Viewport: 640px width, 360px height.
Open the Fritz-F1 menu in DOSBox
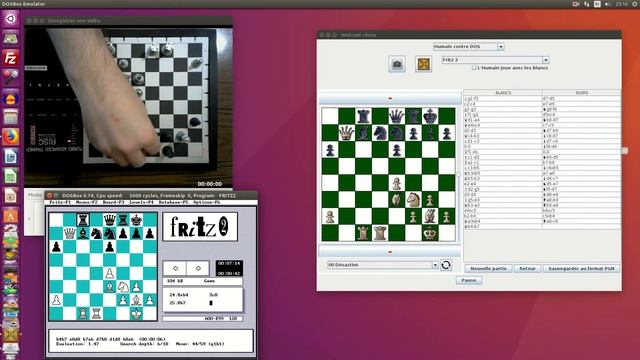click(60, 202)
